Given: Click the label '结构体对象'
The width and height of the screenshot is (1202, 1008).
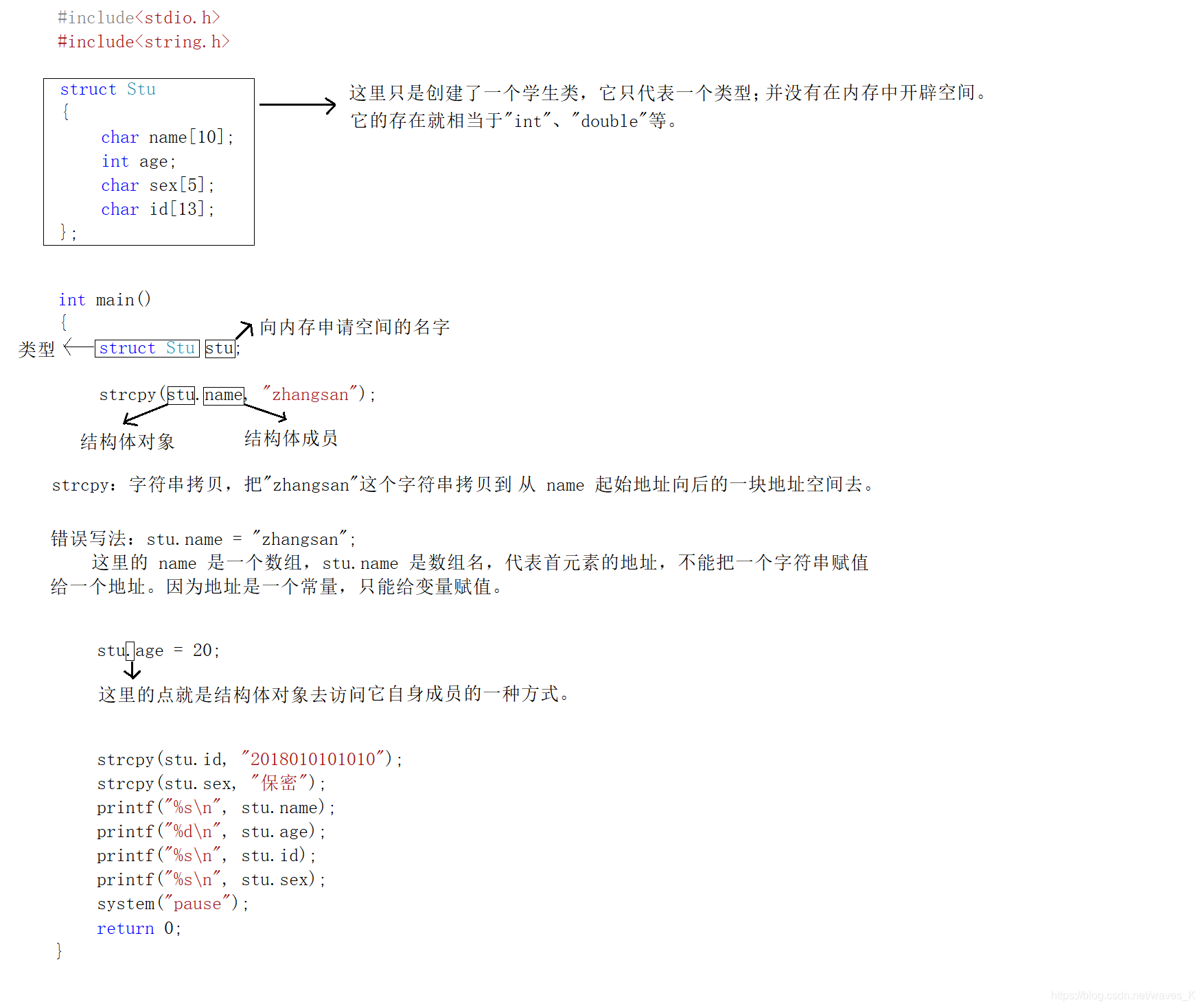Looking at the screenshot, I should [128, 441].
